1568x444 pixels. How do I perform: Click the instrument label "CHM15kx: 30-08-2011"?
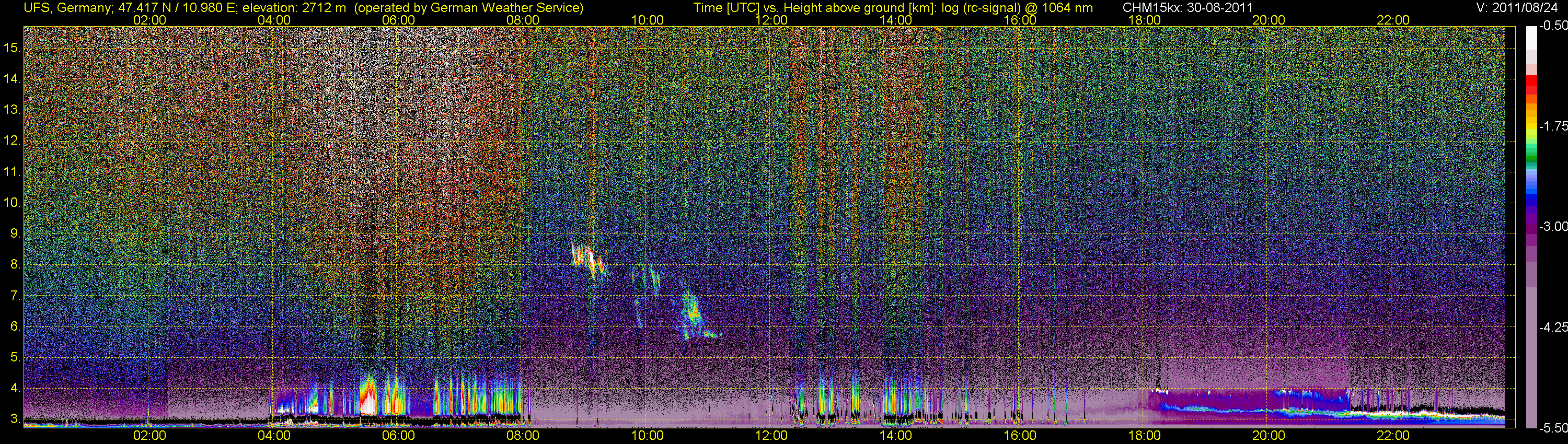click(x=1187, y=8)
